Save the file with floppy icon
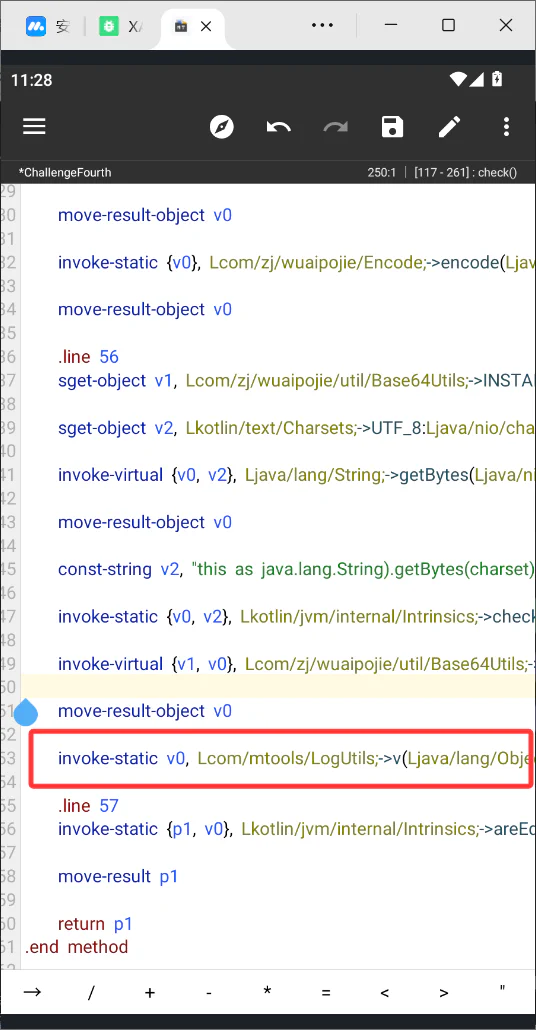 pyautogui.click(x=392, y=126)
